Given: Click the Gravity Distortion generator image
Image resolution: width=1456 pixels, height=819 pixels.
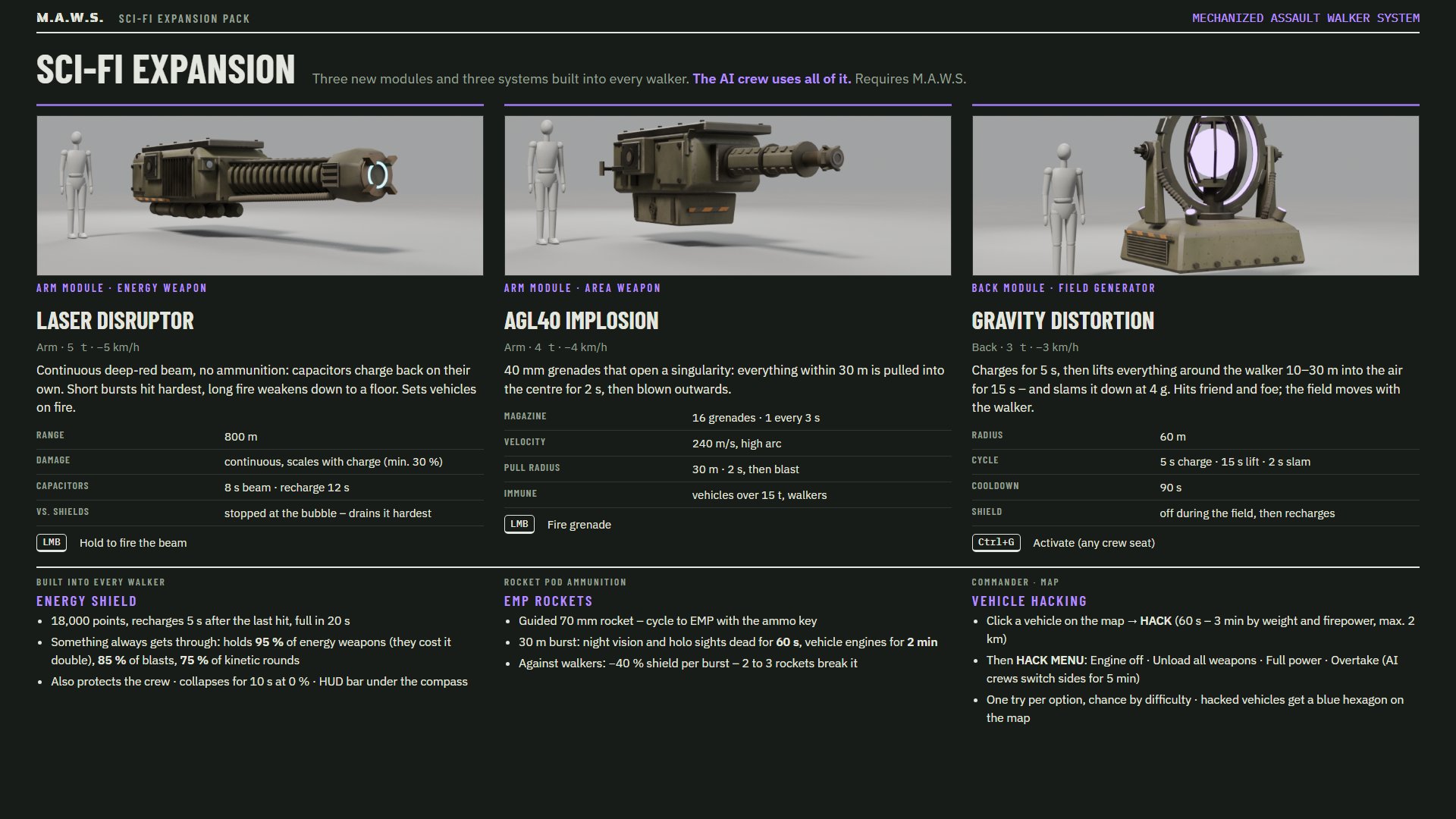Looking at the screenshot, I should coord(1195,196).
